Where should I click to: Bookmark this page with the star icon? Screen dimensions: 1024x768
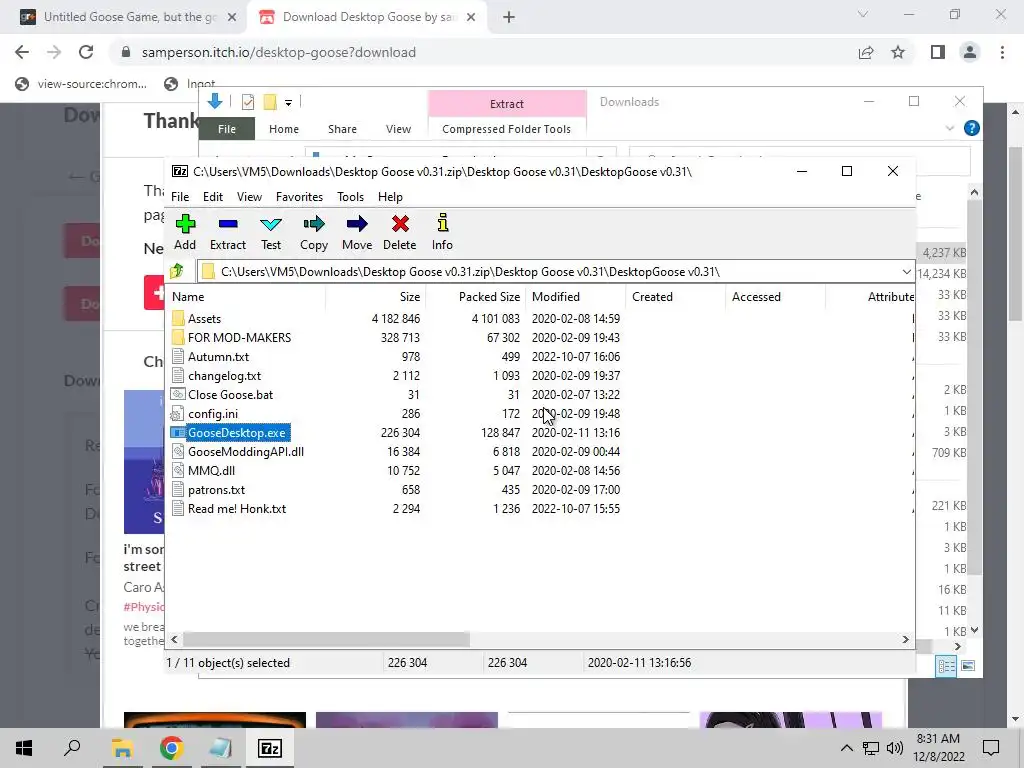pyautogui.click(x=898, y=52)
